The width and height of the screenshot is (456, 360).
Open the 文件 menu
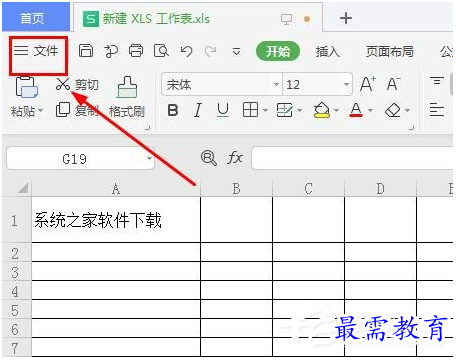coord(36,51)
